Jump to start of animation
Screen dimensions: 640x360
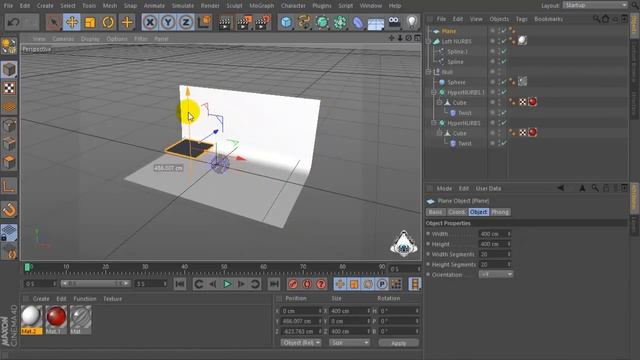tap(180, 284)
